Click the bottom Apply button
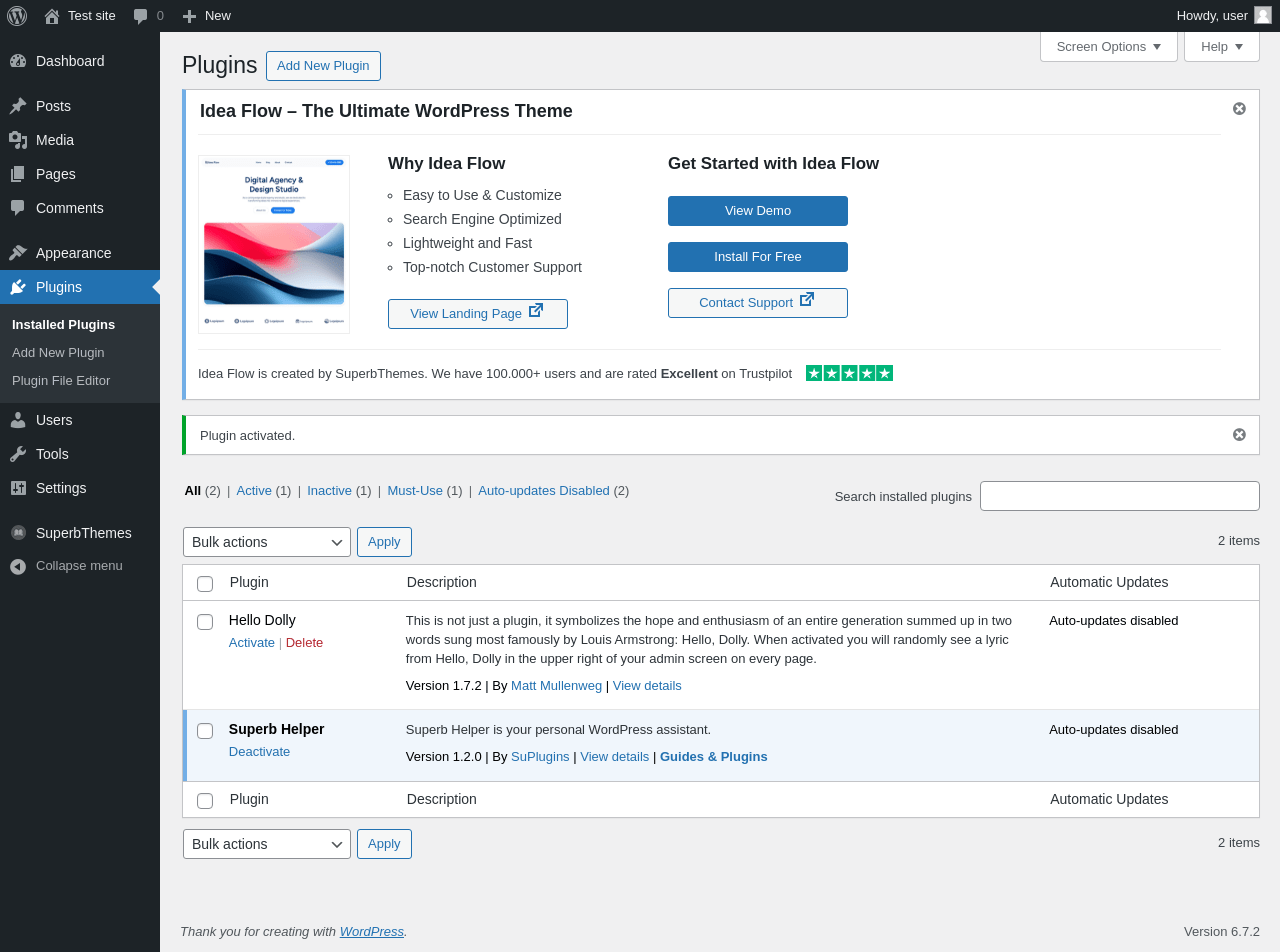 click(384, 844)
